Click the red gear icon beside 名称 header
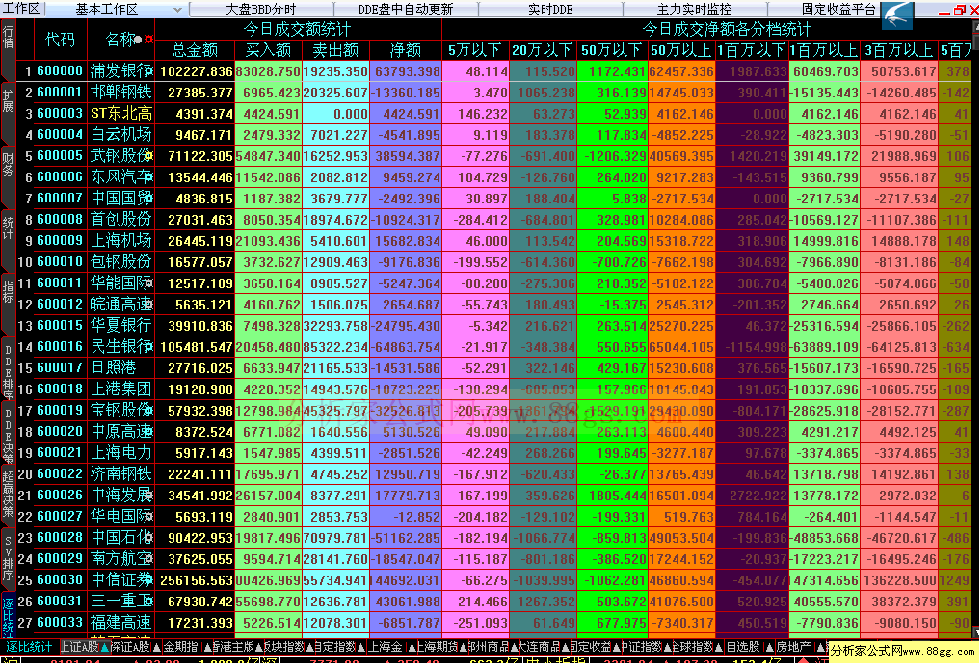The width and height of the screenshot is (979, 663). coord(149,39)
